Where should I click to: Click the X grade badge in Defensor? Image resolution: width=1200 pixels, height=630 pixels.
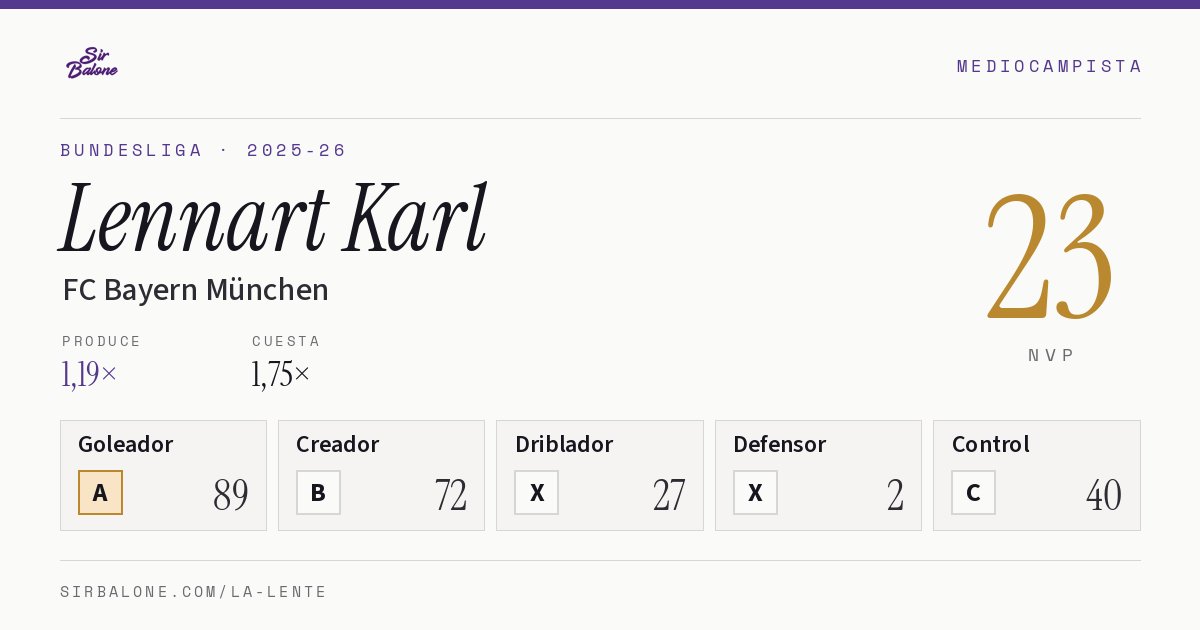[755, 492]
